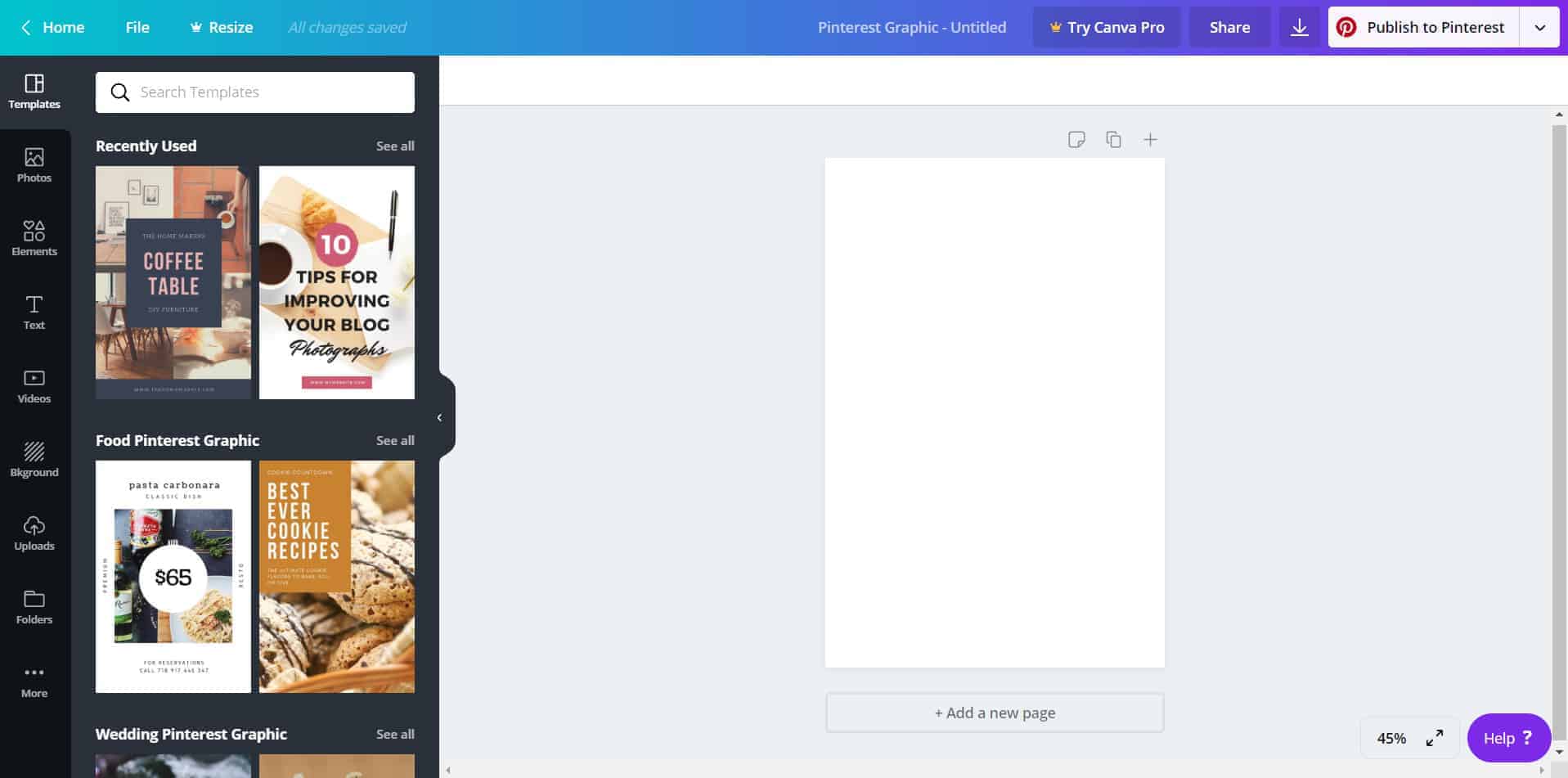Select the Coffee Table template thumbnail
Viewport: 1568px width, 778px height.
[x=173, y=282]
